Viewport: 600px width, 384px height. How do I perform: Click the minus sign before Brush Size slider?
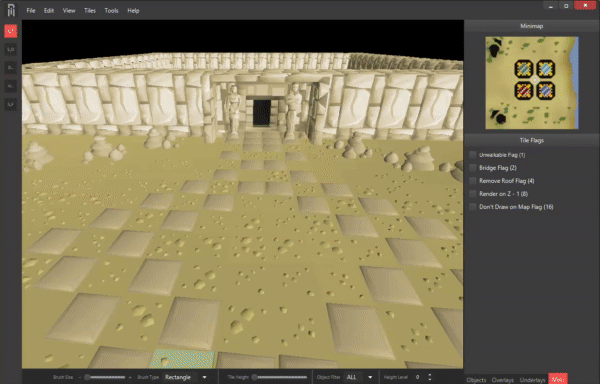tap(80, 377)
